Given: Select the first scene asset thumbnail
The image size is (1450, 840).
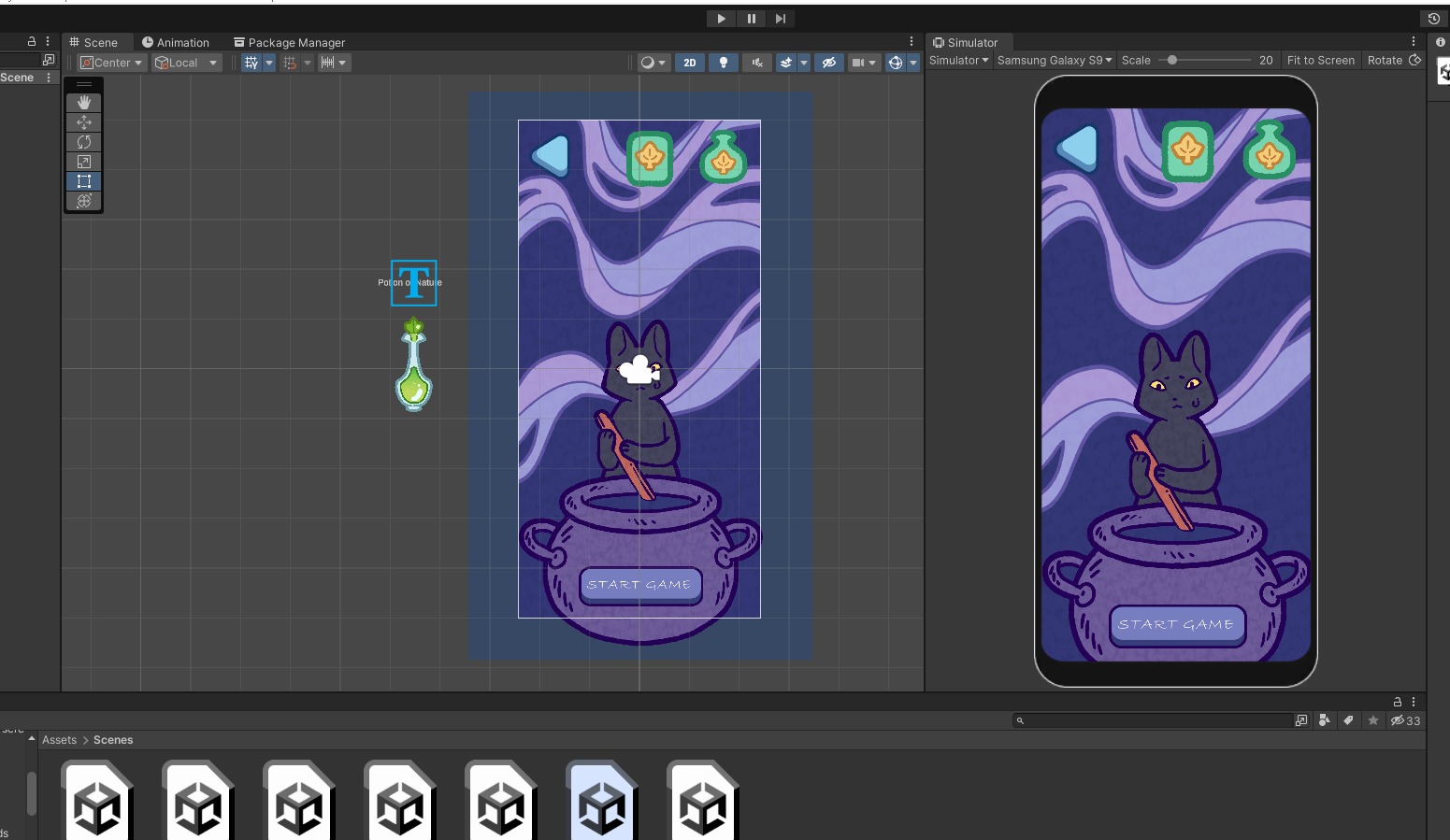Looking at the screenshot, I should coord(97,800).
